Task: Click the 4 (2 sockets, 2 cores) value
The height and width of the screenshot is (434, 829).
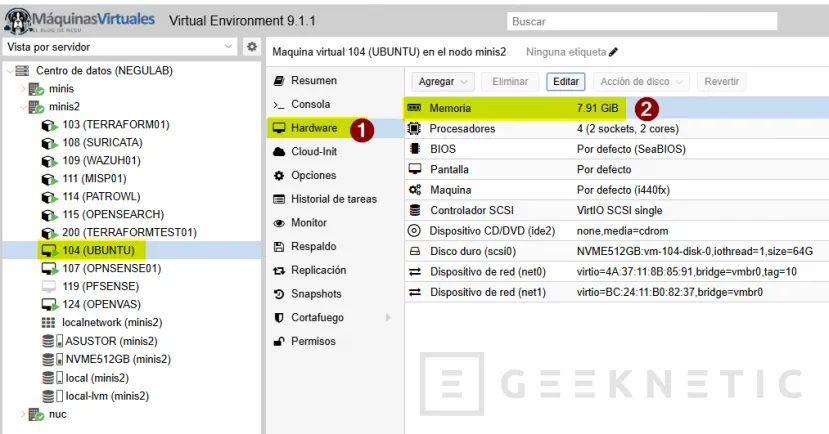Action: 628,128
